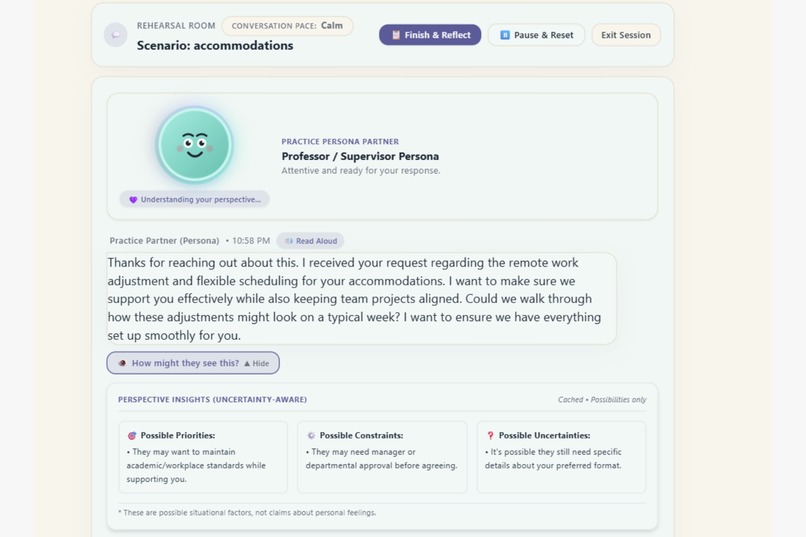Click the 'Understanding your perspective...' chip

[194, 199]
